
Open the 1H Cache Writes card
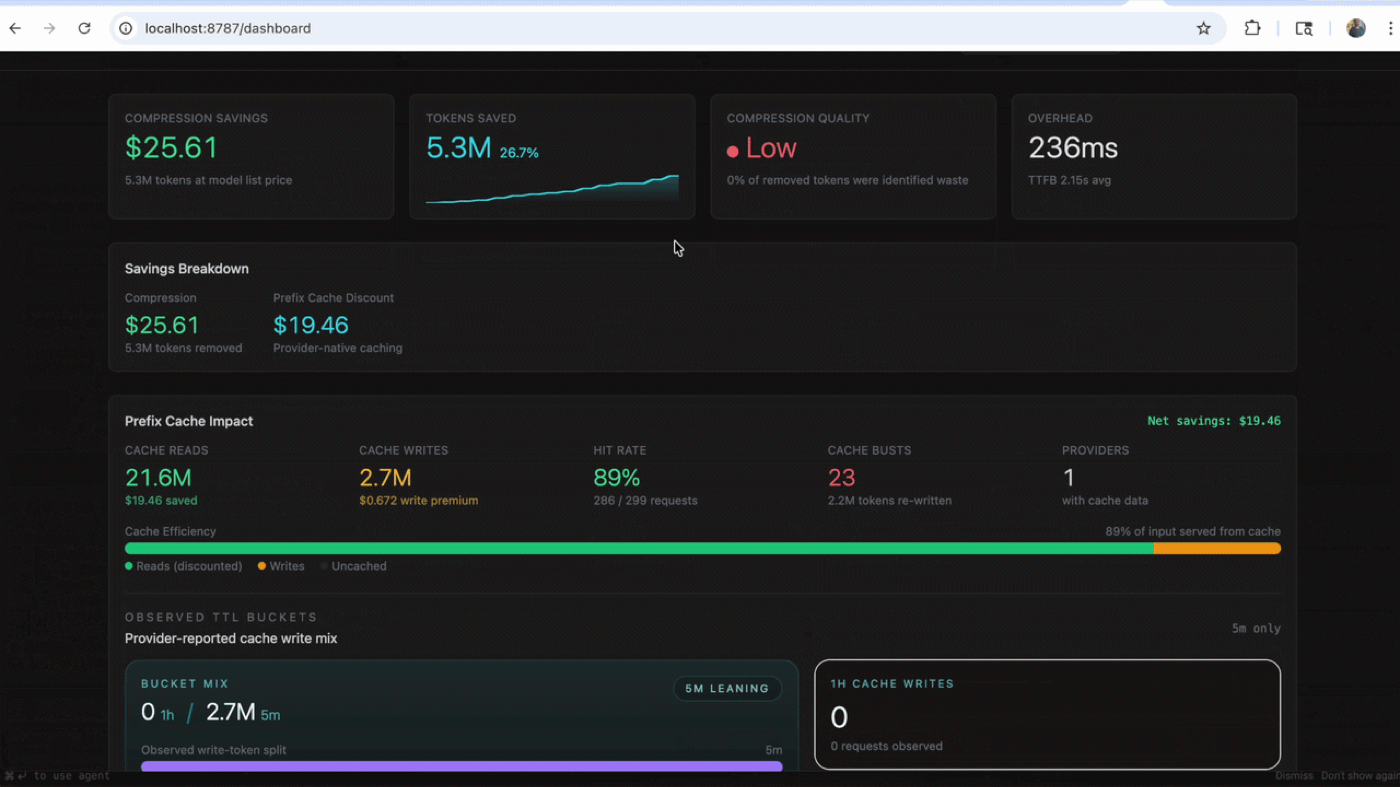[1047, 714]
